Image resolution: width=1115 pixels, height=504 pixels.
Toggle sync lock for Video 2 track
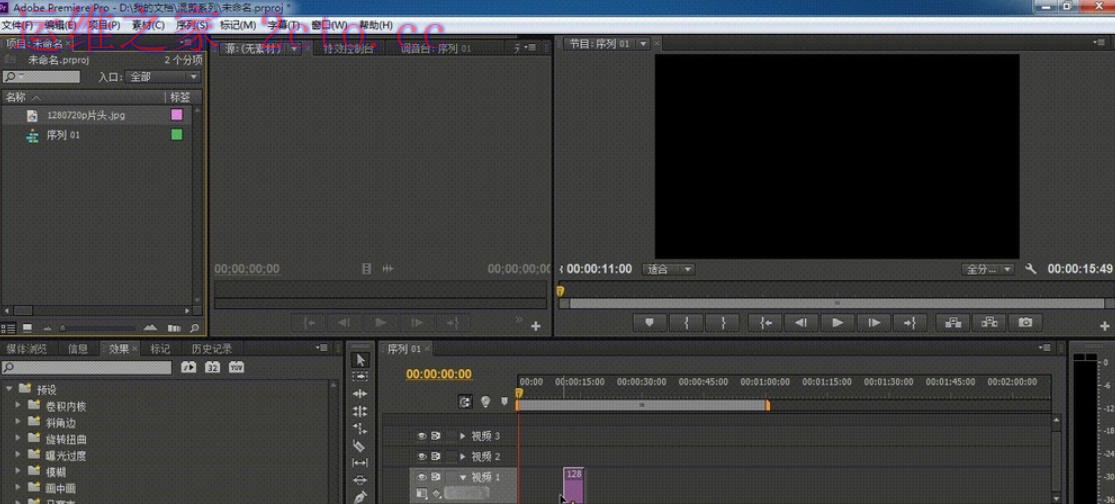tap(436, 456)
